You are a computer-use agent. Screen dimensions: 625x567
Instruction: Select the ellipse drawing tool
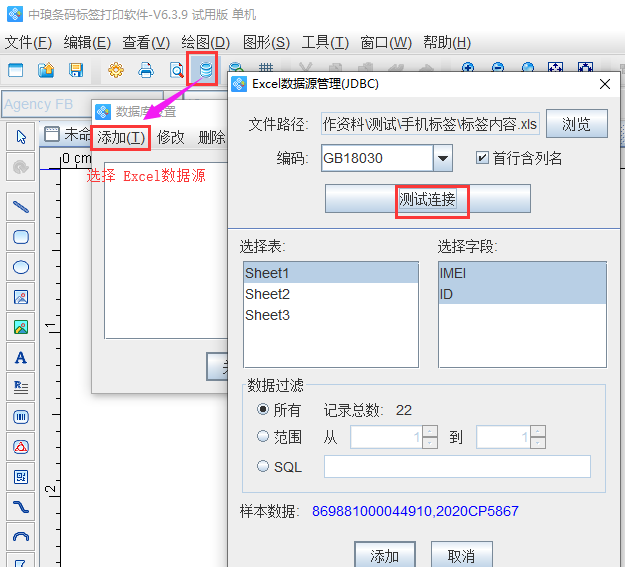pos(20,267)
